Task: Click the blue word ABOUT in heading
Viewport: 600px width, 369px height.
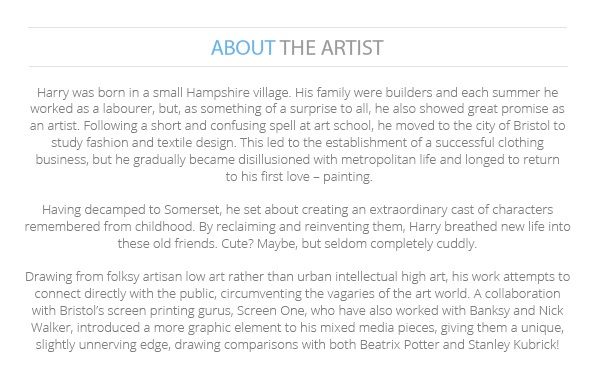Action: click(243, 48)
